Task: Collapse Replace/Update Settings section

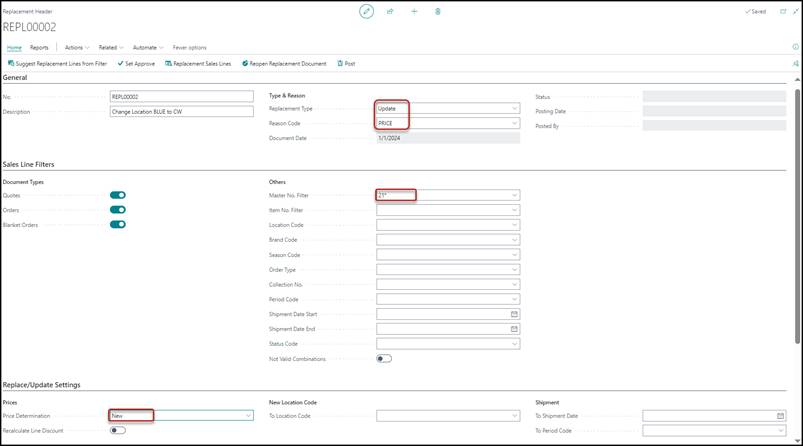Action: [x=41, y=385]
